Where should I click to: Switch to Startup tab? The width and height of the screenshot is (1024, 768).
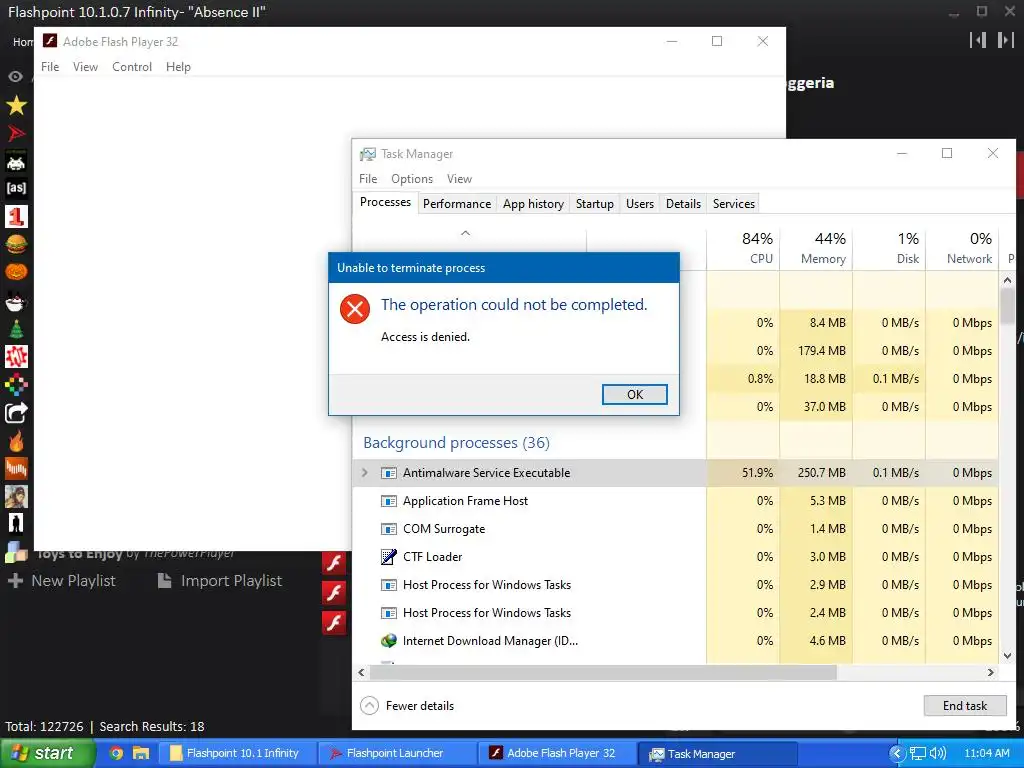594,204
